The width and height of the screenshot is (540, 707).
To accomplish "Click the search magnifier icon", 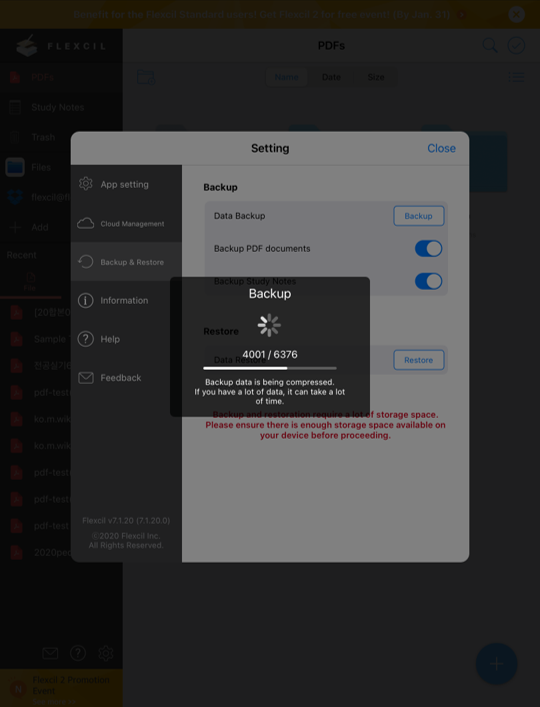I will [490, 46].
